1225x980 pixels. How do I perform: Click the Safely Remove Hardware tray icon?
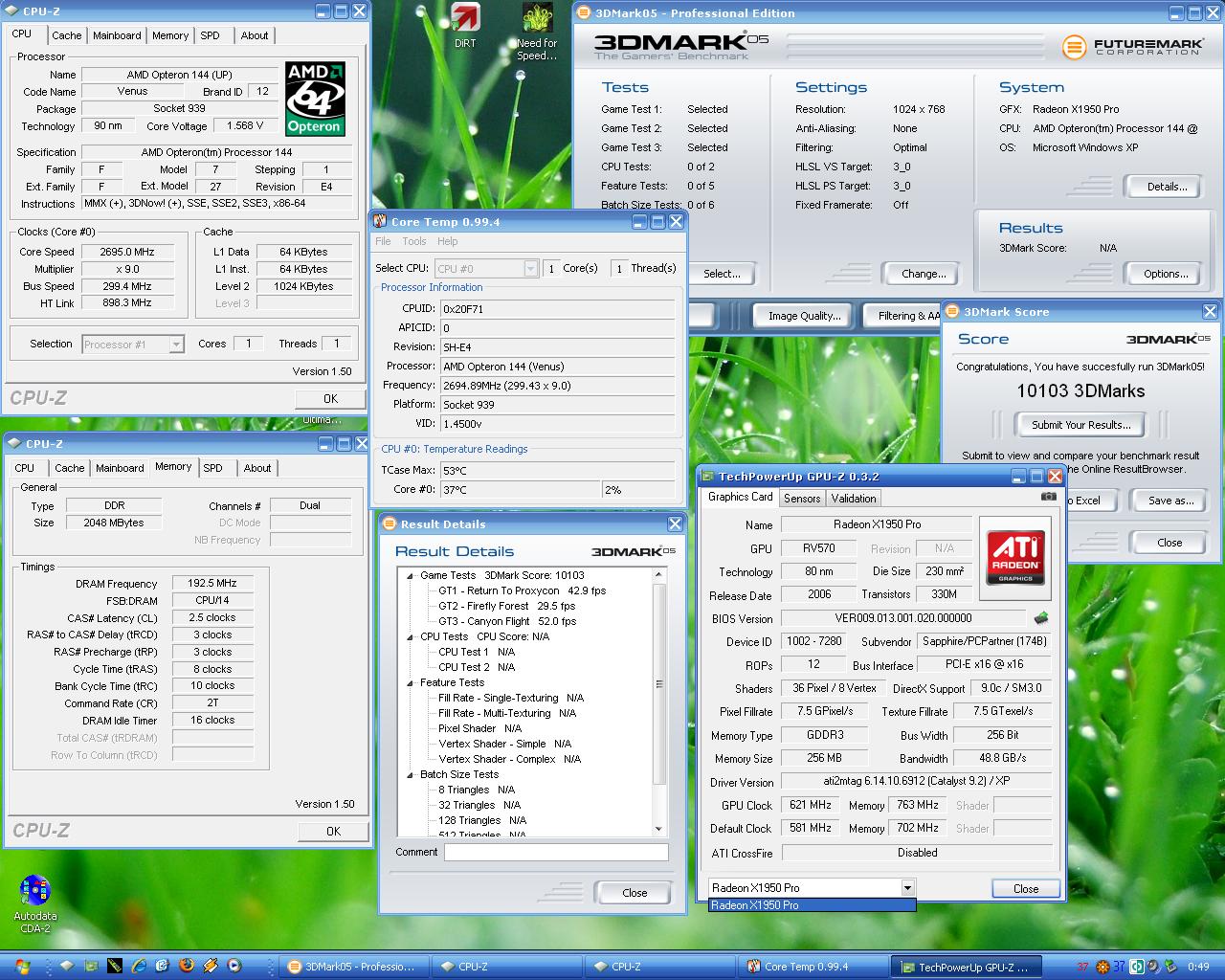point(1171,967)
